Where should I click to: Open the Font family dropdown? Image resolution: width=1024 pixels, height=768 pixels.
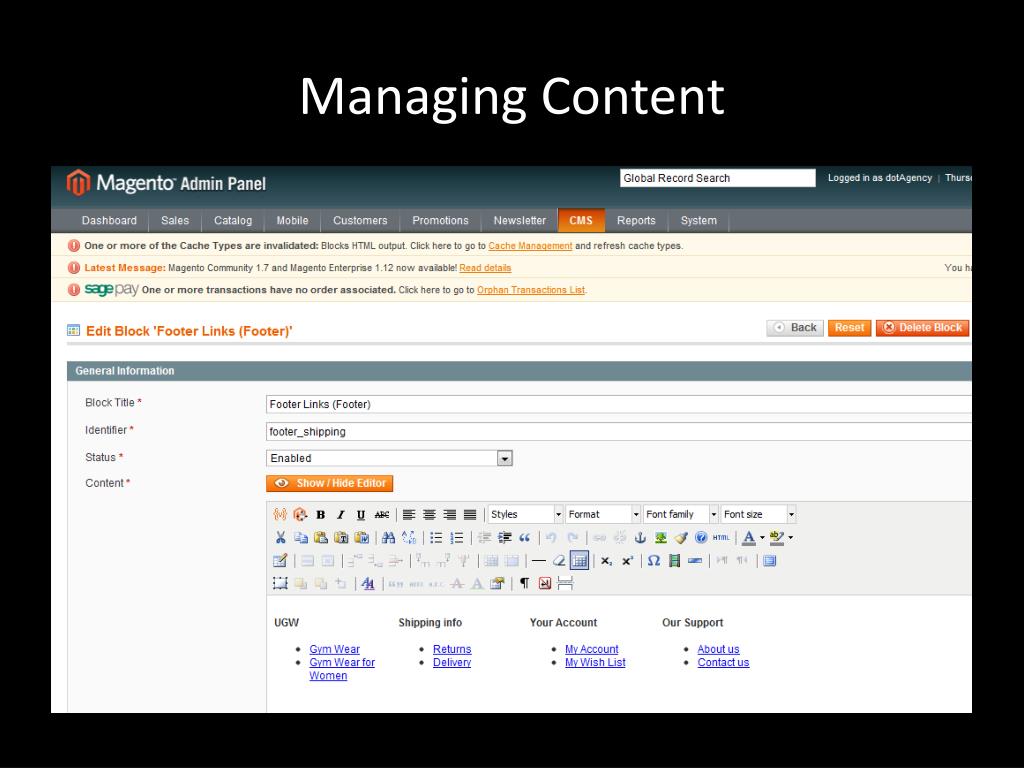pyautogui.click(x=681, y=515)
